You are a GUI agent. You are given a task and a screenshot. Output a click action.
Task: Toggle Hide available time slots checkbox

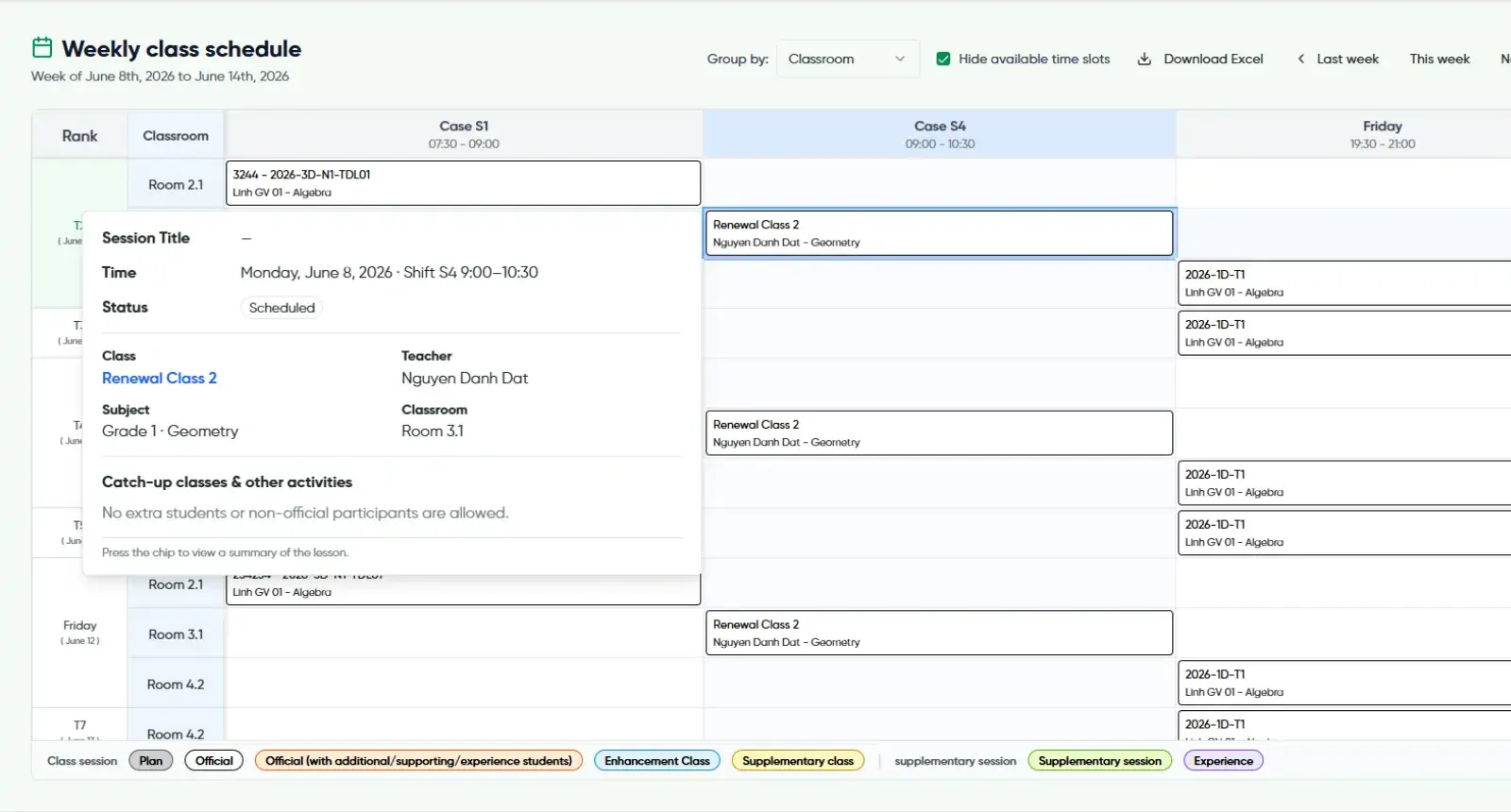tap(942, 59)
